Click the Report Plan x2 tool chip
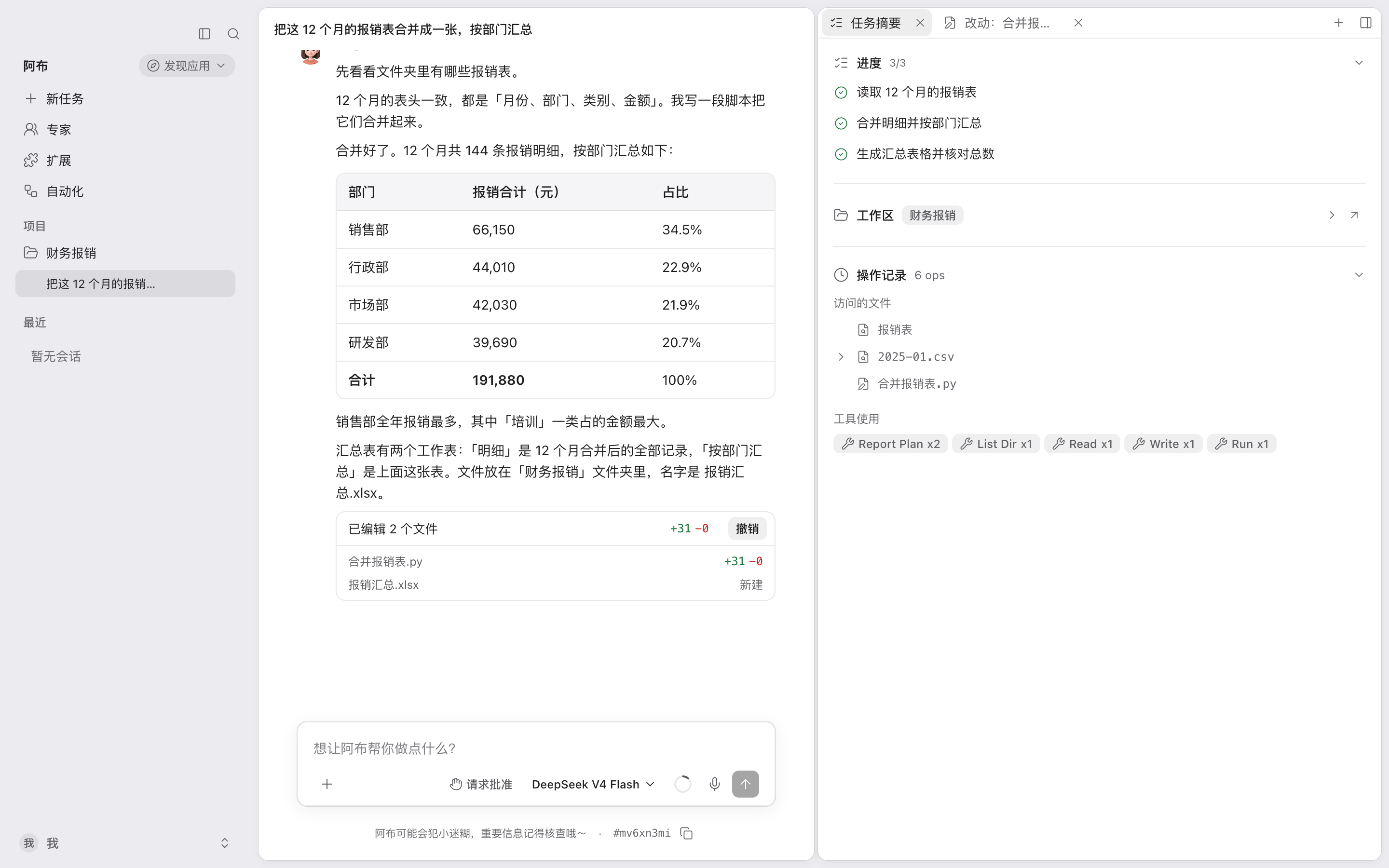Screen dimensions: 1389x868 tap(890, 444)
